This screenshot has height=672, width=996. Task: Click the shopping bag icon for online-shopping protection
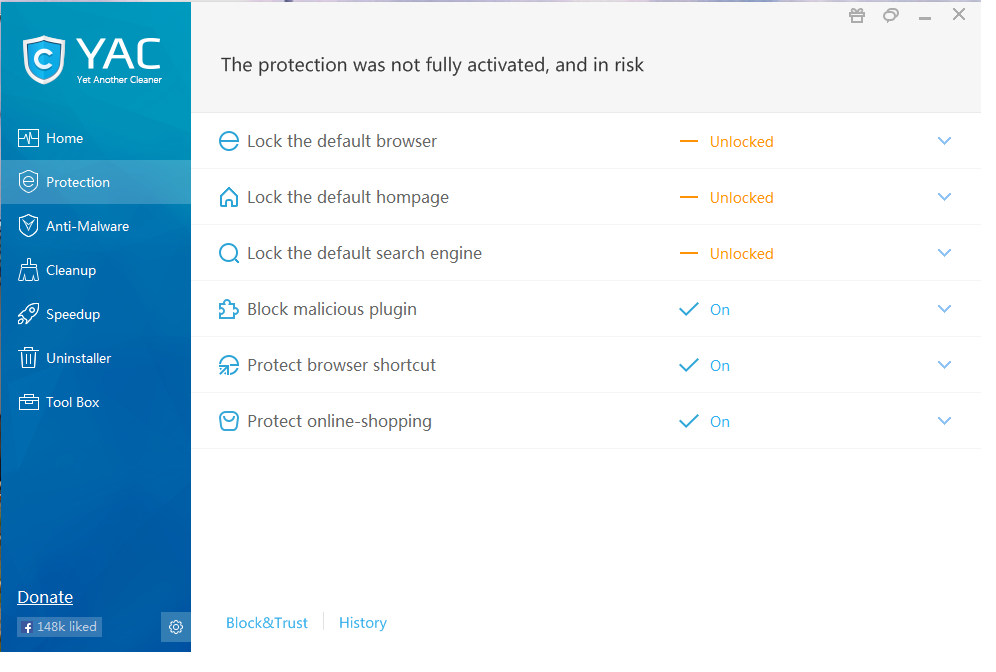[x=229, y=422]
